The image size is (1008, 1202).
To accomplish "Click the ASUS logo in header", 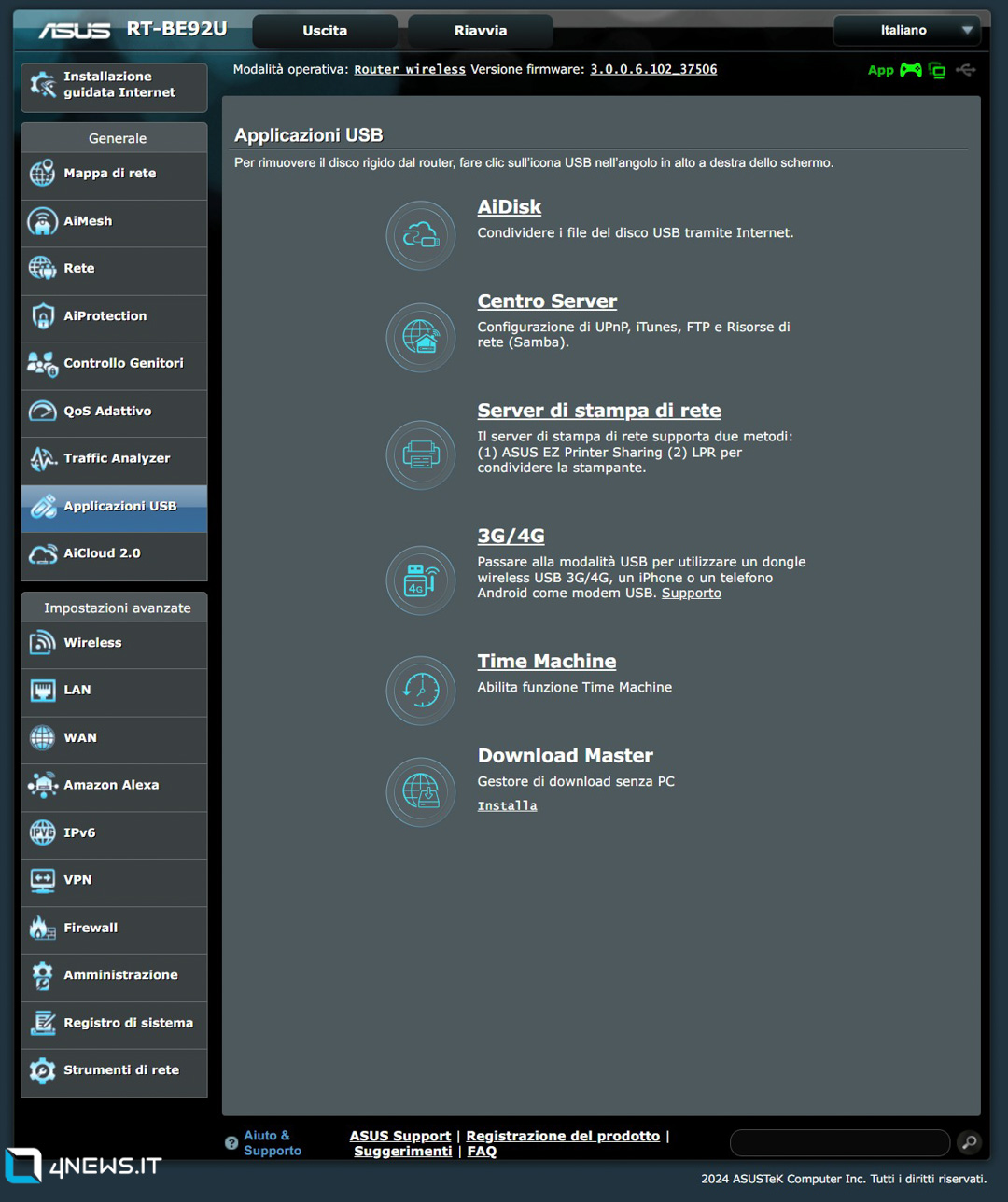I will 75,31.
